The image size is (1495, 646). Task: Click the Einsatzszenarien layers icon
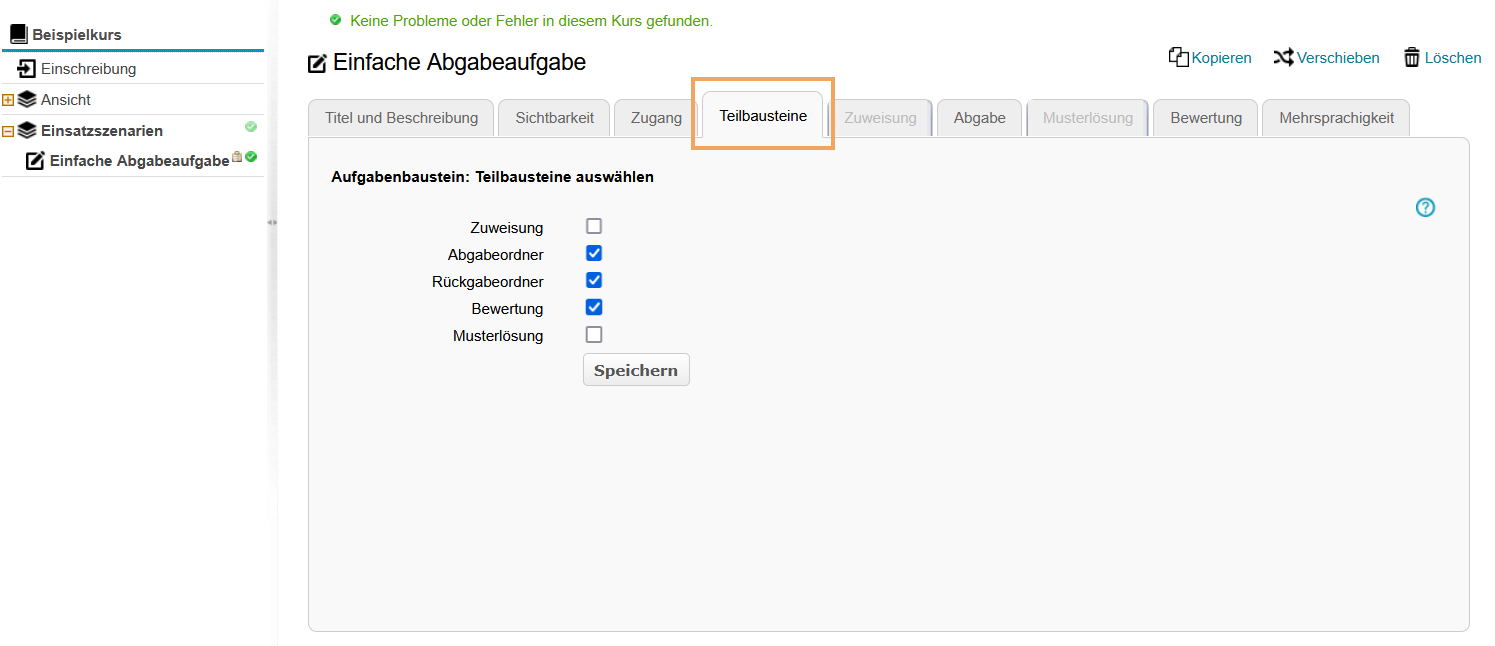pos(27,131)
